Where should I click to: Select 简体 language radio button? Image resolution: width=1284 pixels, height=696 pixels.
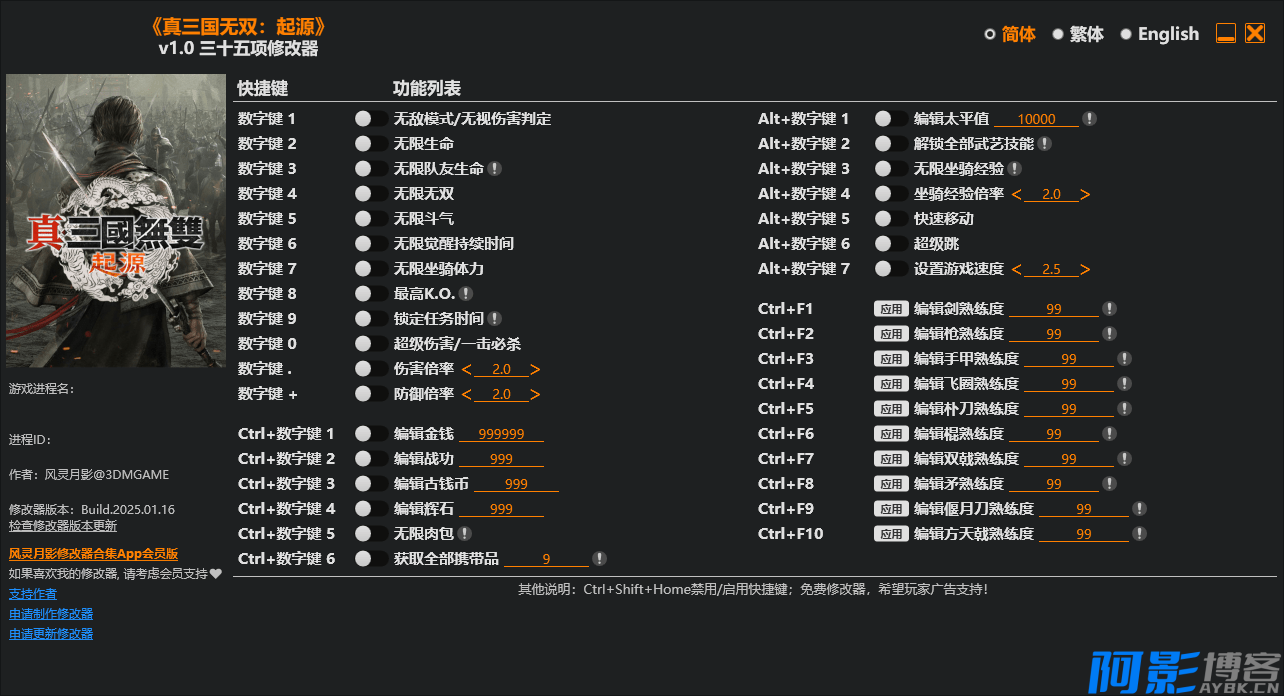point(990,34)
